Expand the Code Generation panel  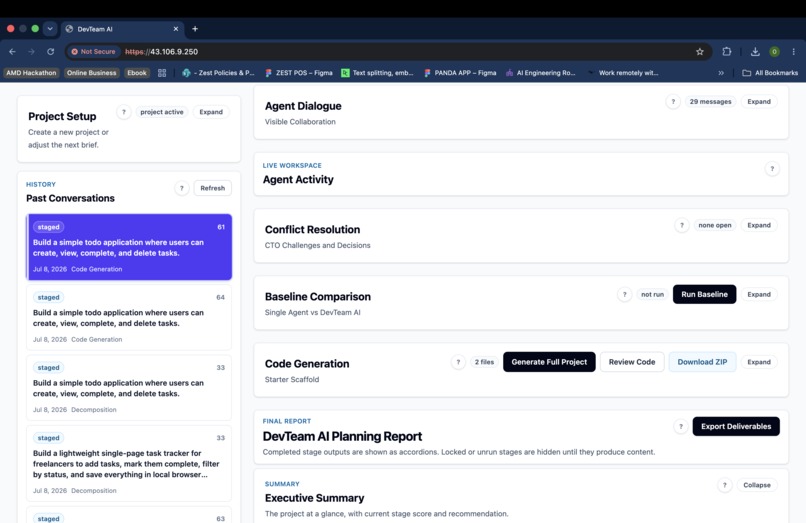coord(759,362)
